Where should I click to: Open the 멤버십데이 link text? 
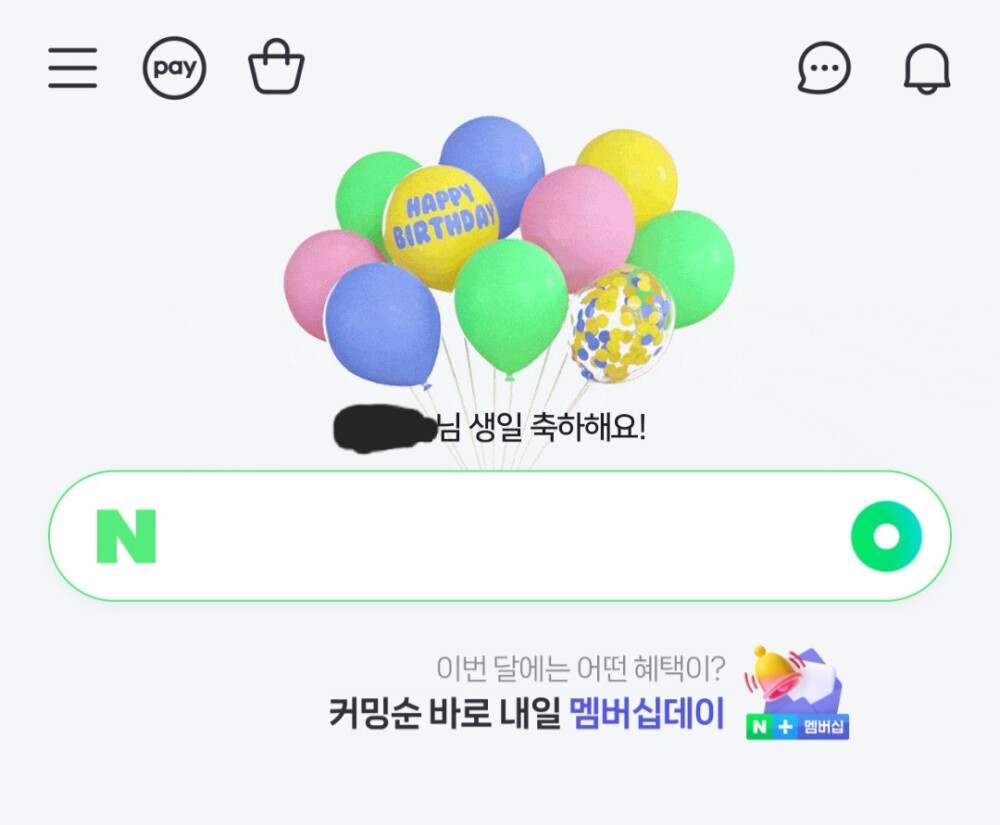(x=646, y=713)
